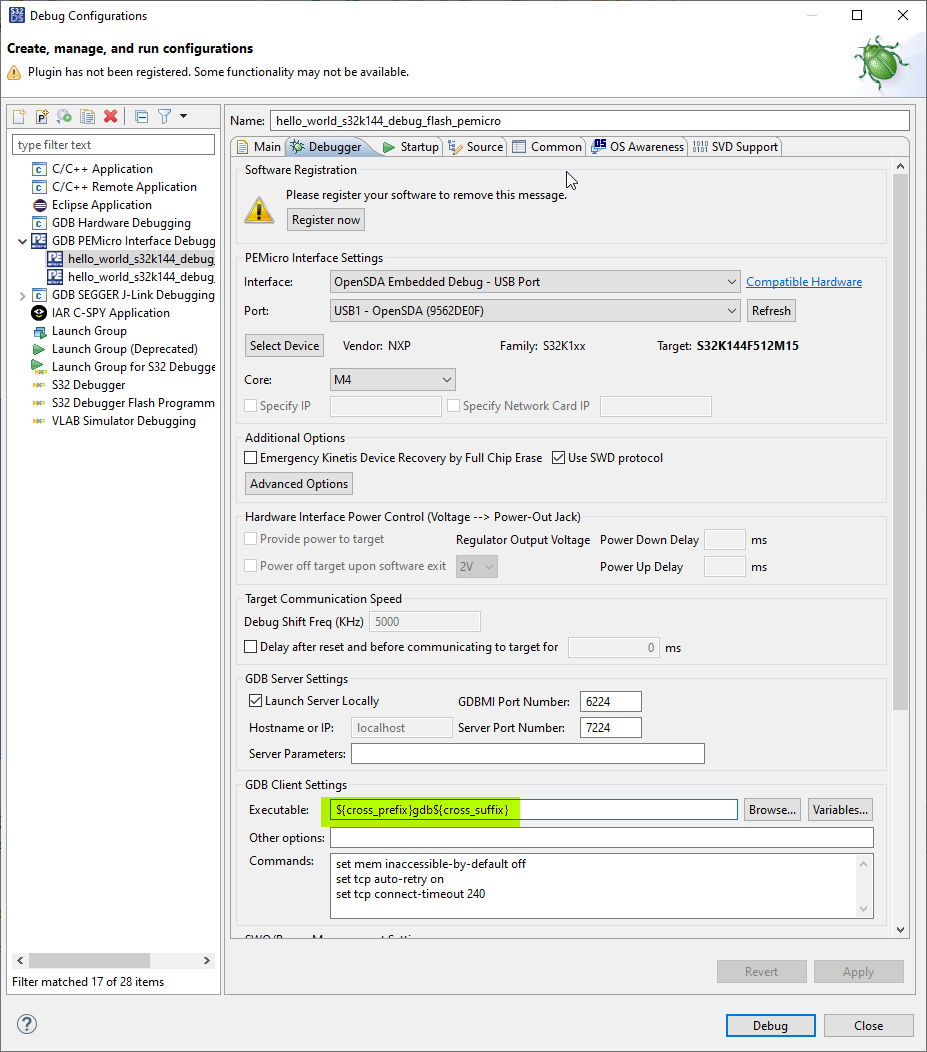Image resolution: width=927 pixels, height=1052 pixels.
Task: Collapse all items in configuration tree
Action: click(x=140, y=116)
